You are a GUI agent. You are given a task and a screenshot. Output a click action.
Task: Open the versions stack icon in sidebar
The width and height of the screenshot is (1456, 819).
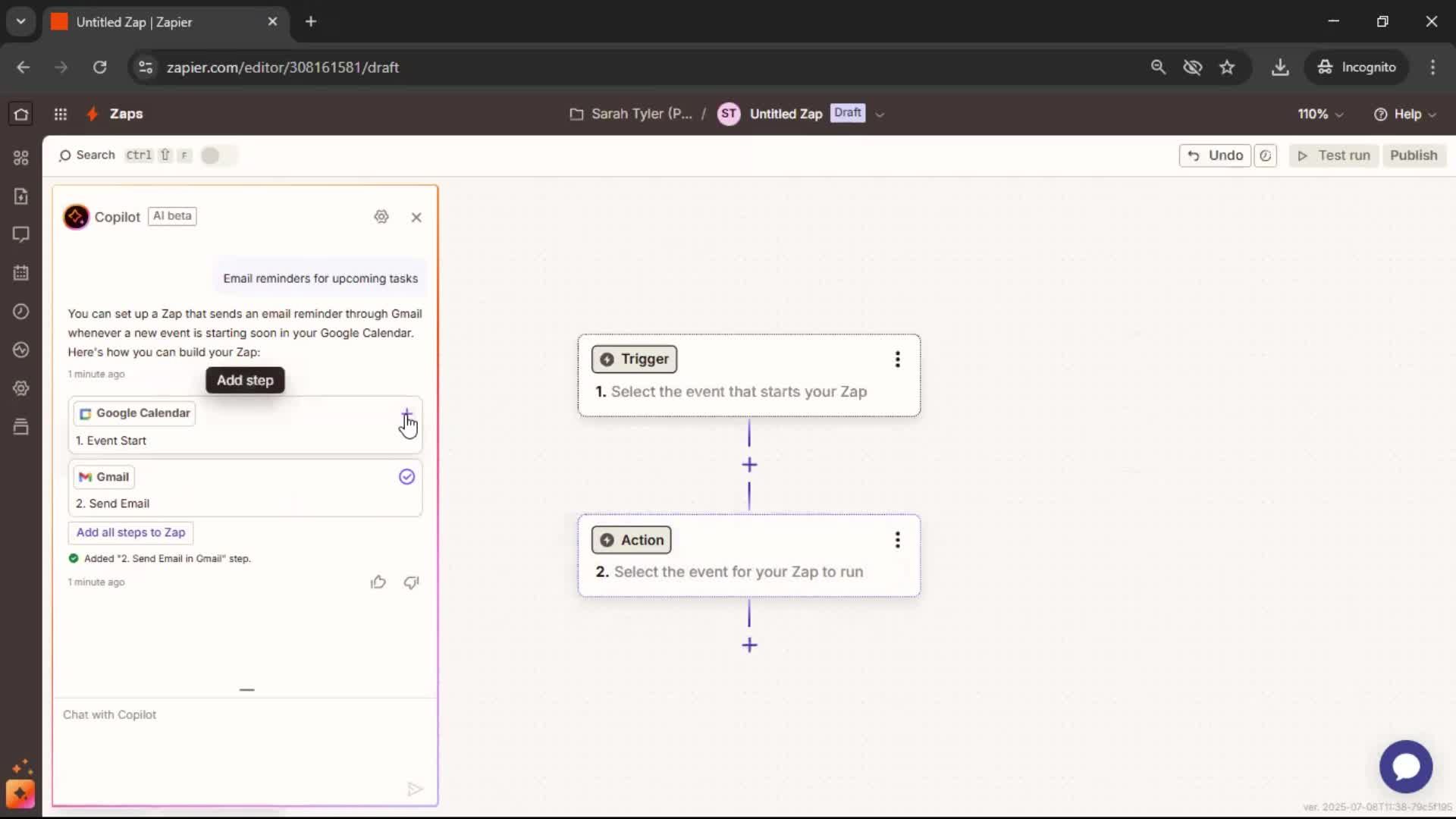21,426
